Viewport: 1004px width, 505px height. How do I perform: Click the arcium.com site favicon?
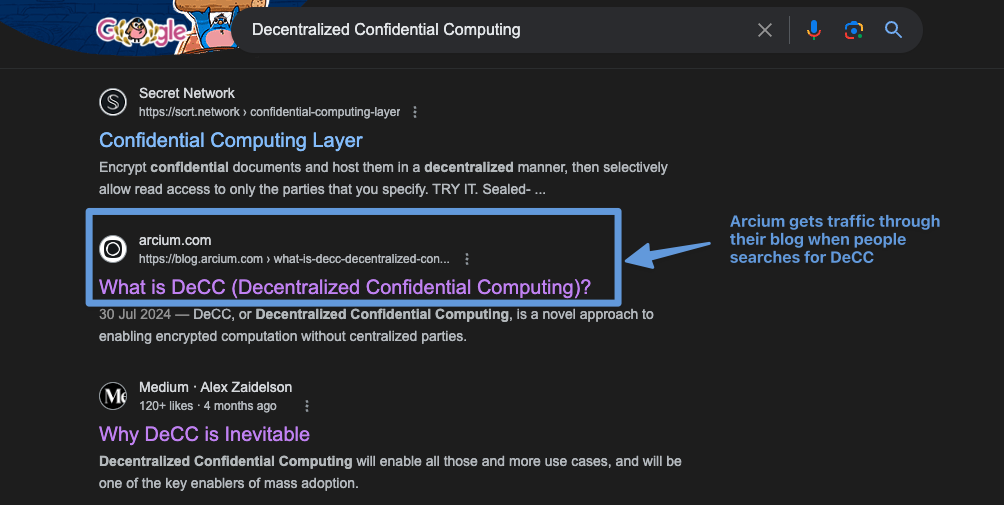(x=113, y=249)
